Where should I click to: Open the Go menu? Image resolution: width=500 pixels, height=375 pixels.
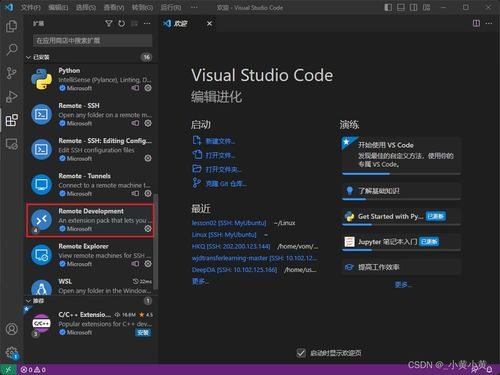[x=142, y=7]
